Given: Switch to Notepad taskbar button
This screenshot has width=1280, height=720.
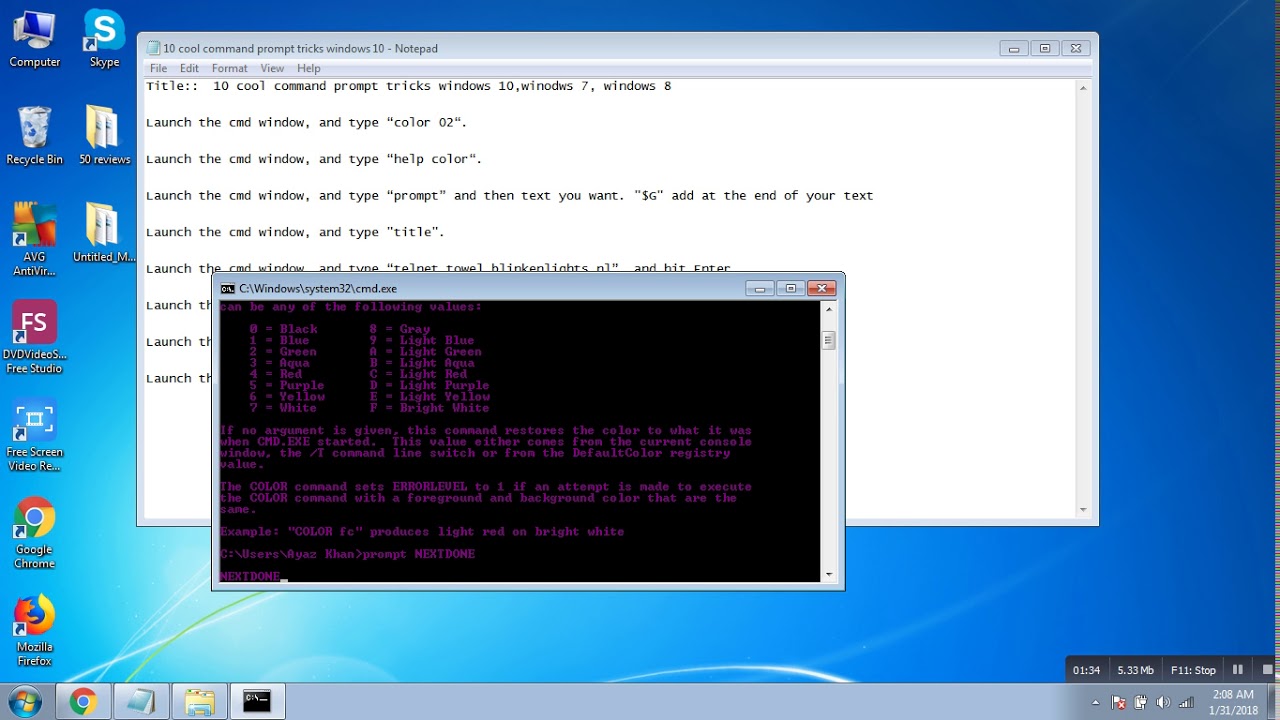Looking at the screenshot, I should click(x=141, y=701).
